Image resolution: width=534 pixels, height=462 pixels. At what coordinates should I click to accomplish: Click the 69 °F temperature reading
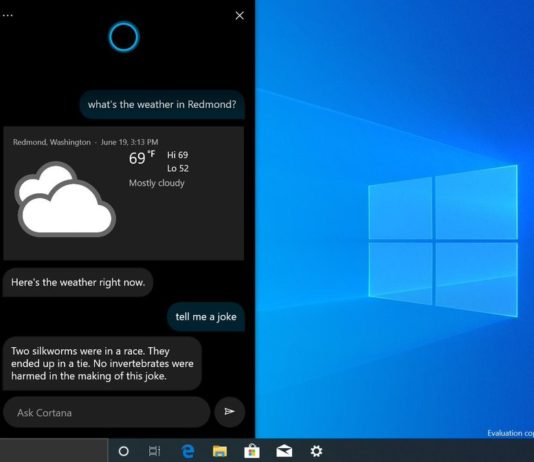point(142,158)
